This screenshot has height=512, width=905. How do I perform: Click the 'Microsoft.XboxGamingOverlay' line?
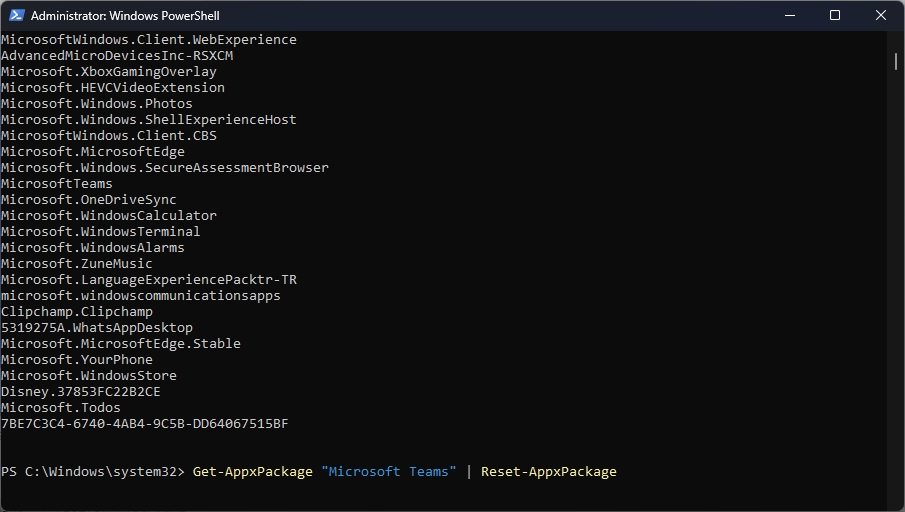[x=109, y=72]
